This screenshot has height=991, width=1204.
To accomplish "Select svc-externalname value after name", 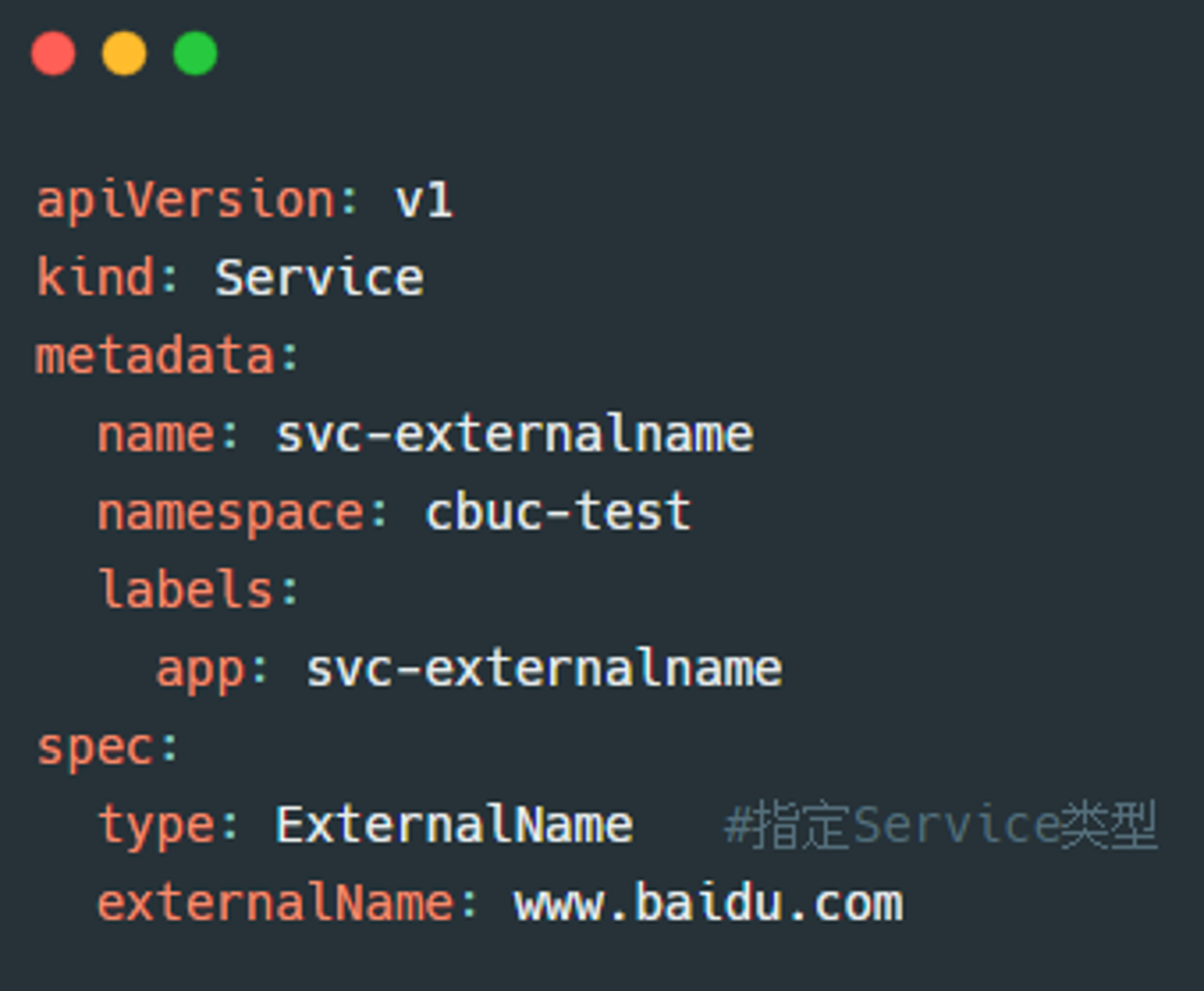I will (514, 433).
